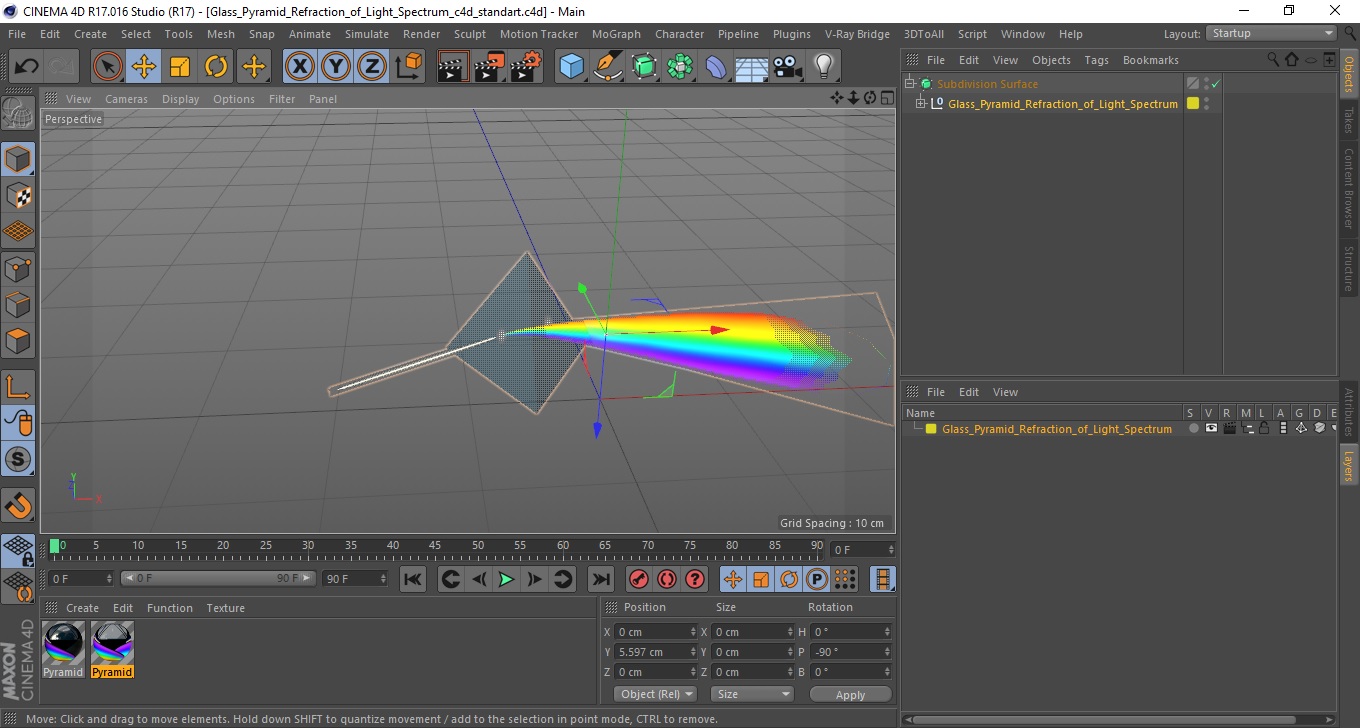
Task: Open the Layout Startup dropdown
Action: (1272, 33)
